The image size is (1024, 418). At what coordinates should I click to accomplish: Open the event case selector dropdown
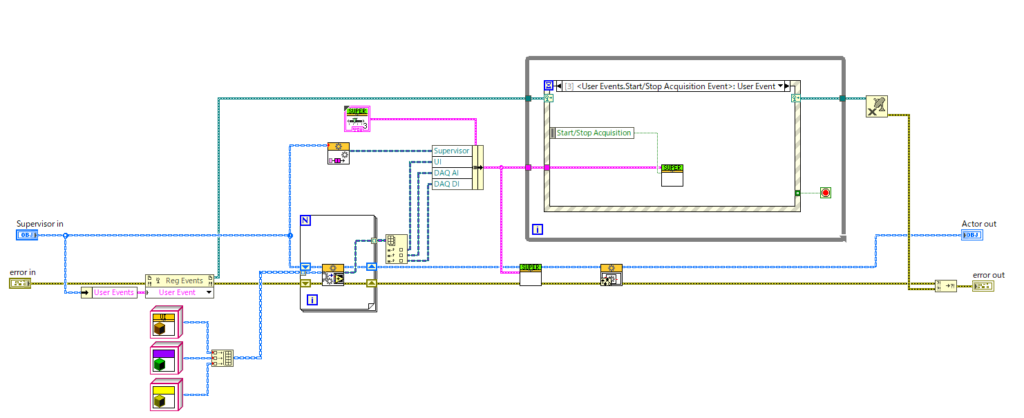pos(780,86)
